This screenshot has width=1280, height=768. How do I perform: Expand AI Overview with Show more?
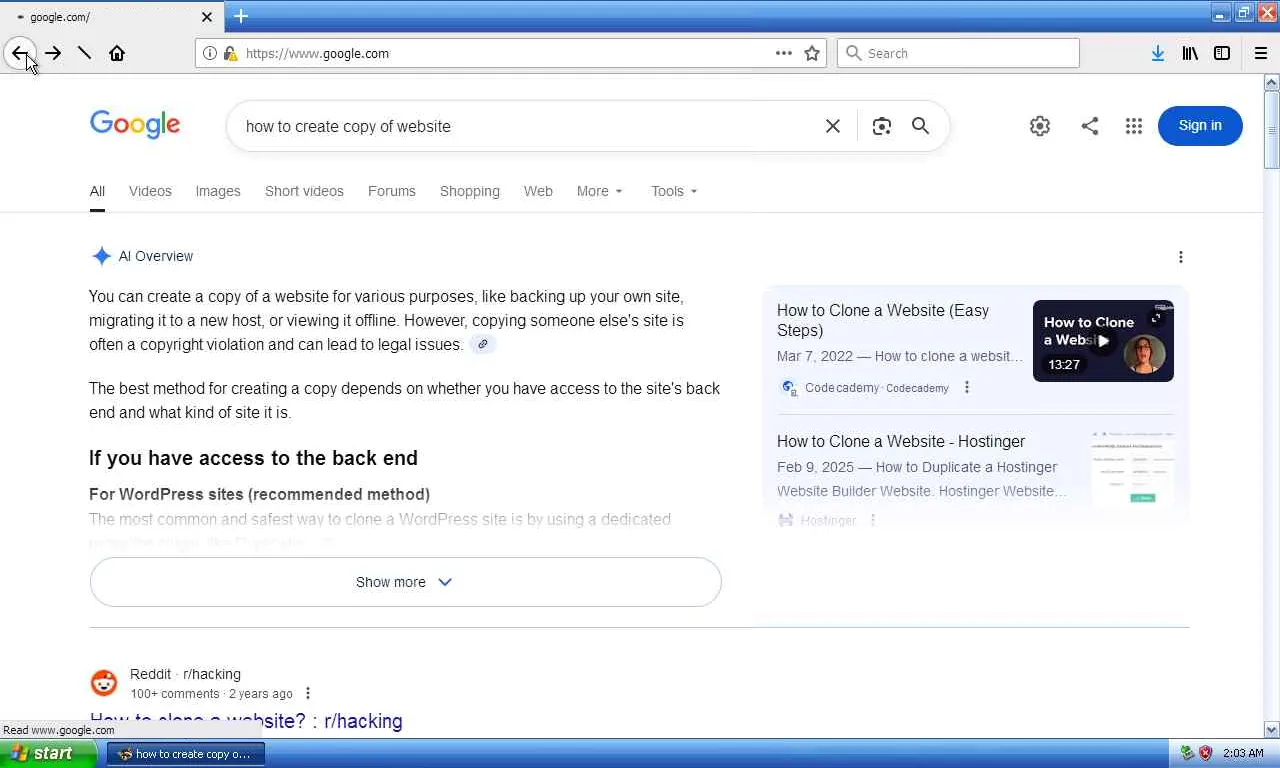click(405, 582)
